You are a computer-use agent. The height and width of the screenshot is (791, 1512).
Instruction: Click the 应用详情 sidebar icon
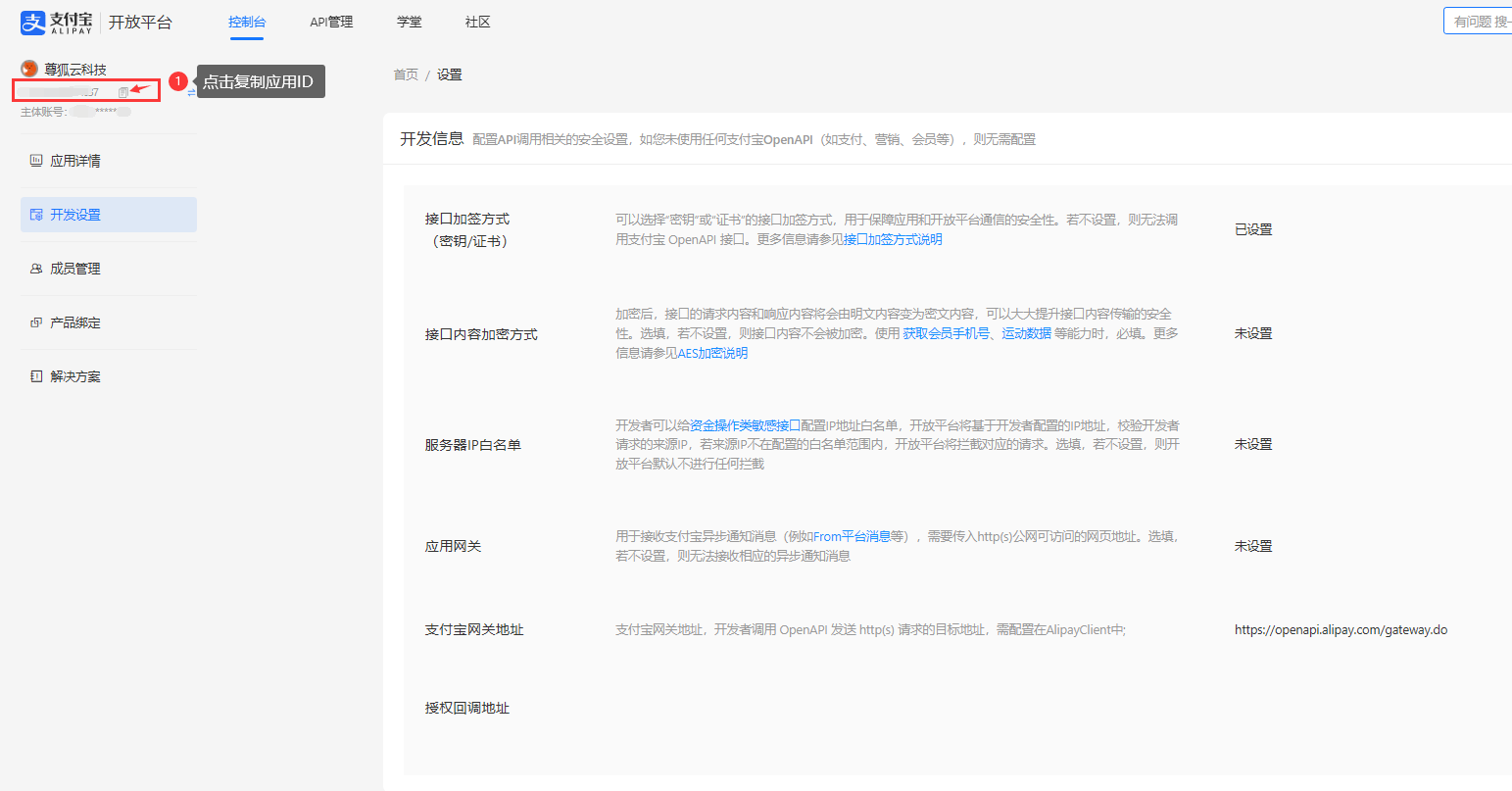pos(36,161)
